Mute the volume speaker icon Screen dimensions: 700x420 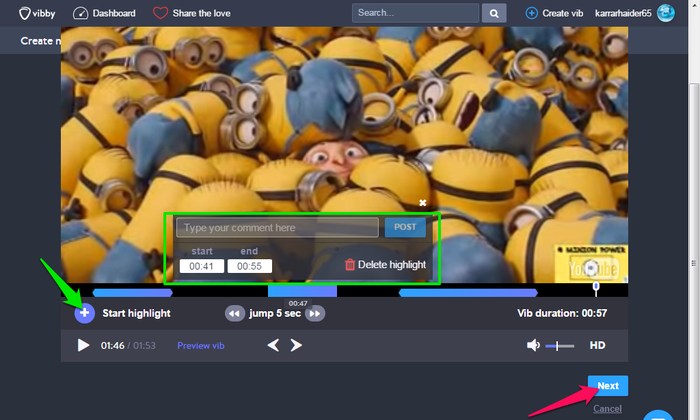click(533, 345)
